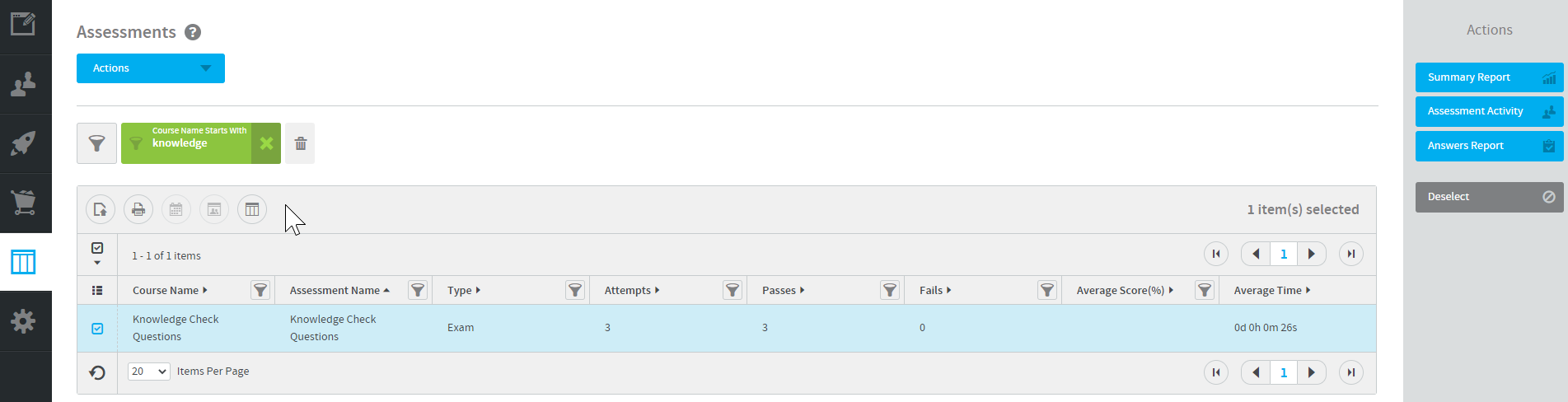The width and height of the screenshot is (1568, 402).
Task: Open column chooser icon in grid toolbar
Action: click(x=252, y=209)
